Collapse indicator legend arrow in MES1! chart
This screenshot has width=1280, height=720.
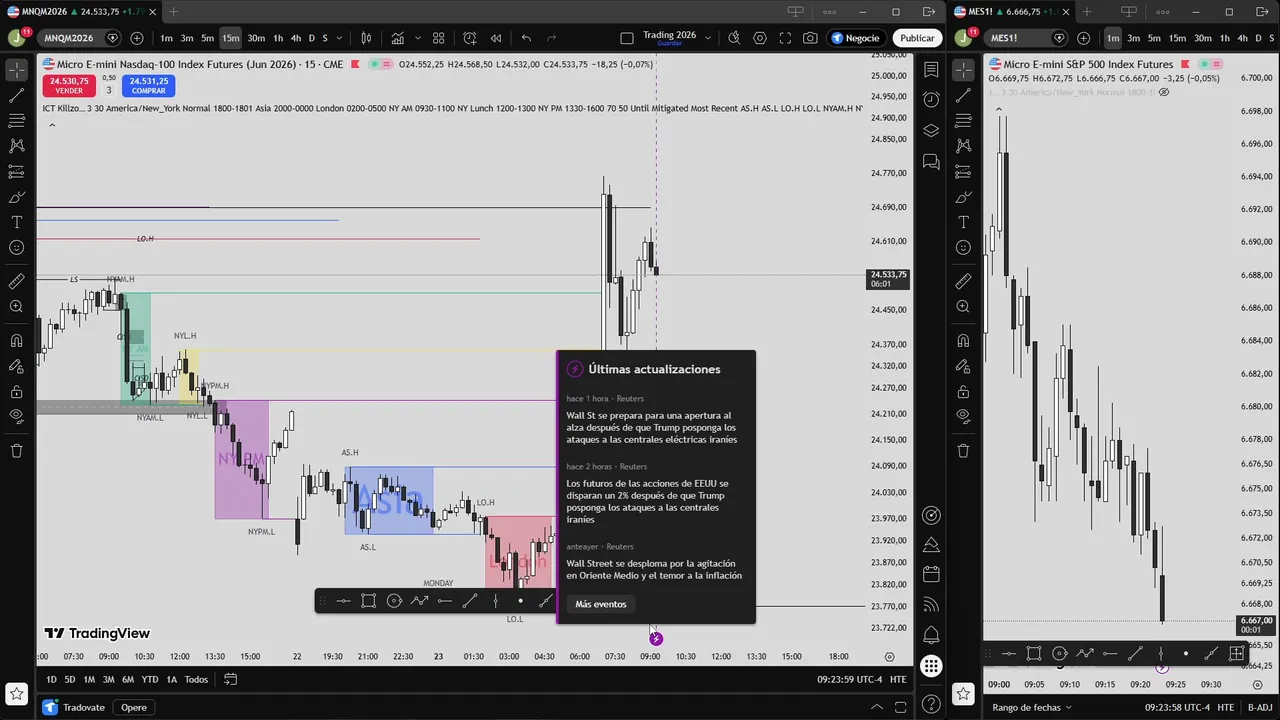point(998,107)
